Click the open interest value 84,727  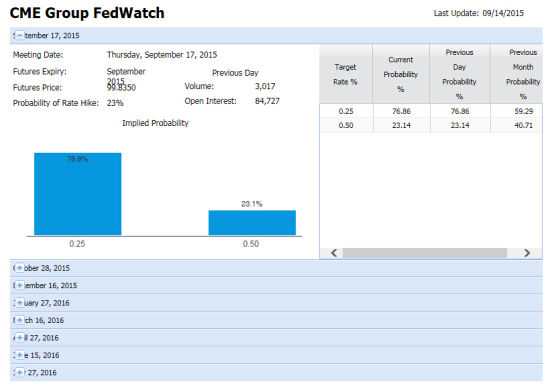(267, 101)
